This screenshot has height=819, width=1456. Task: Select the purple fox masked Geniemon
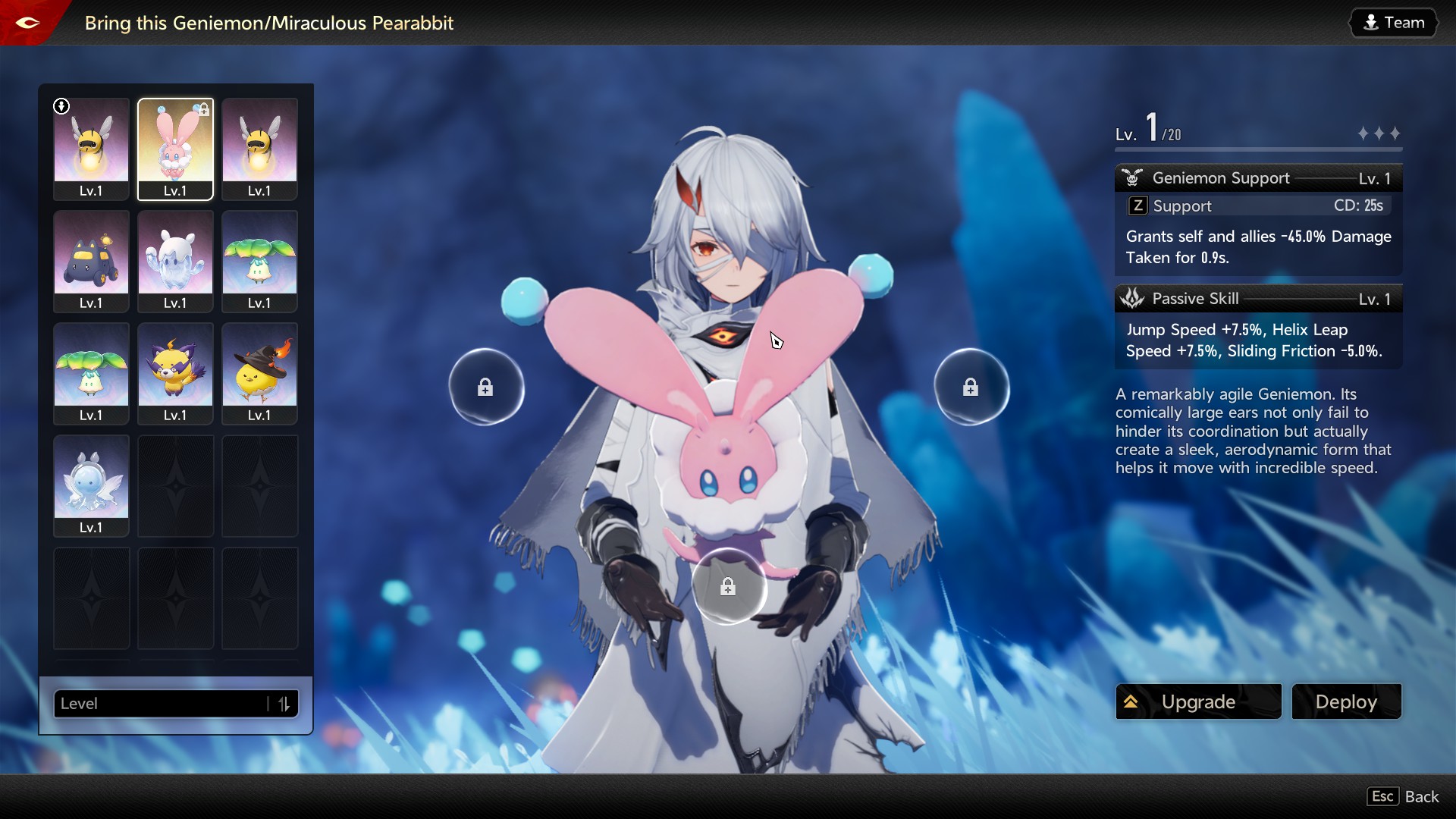(x=175, y=372)
